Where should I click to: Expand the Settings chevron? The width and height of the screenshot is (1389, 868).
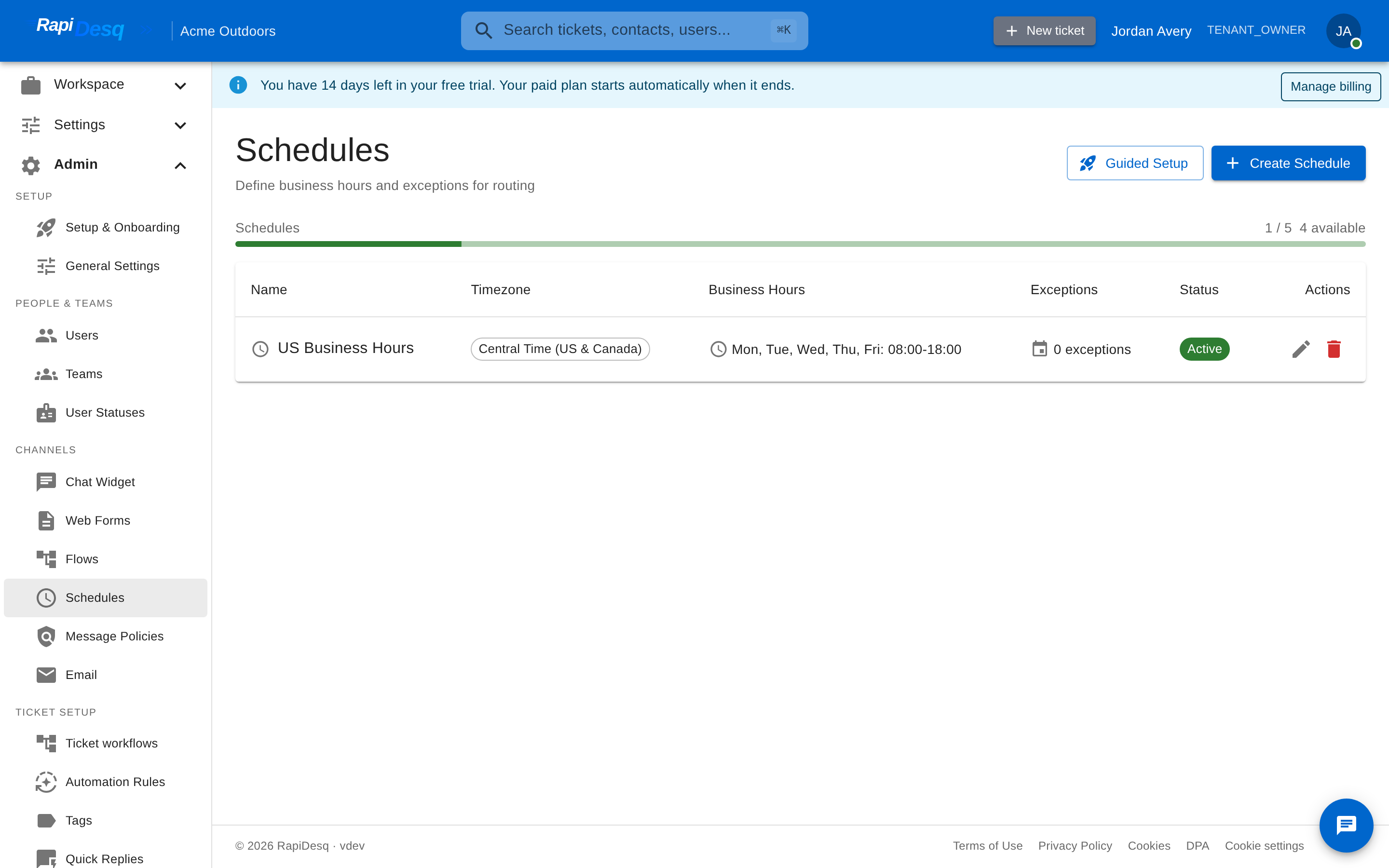pos(180,125)
